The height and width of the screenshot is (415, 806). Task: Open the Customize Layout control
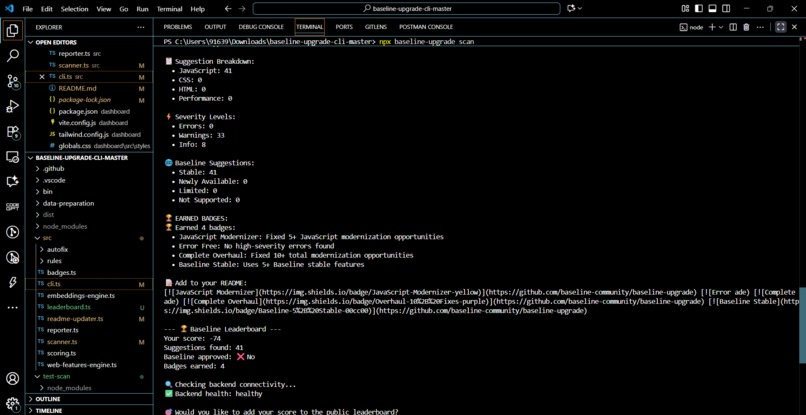click(x=685, y=9)
